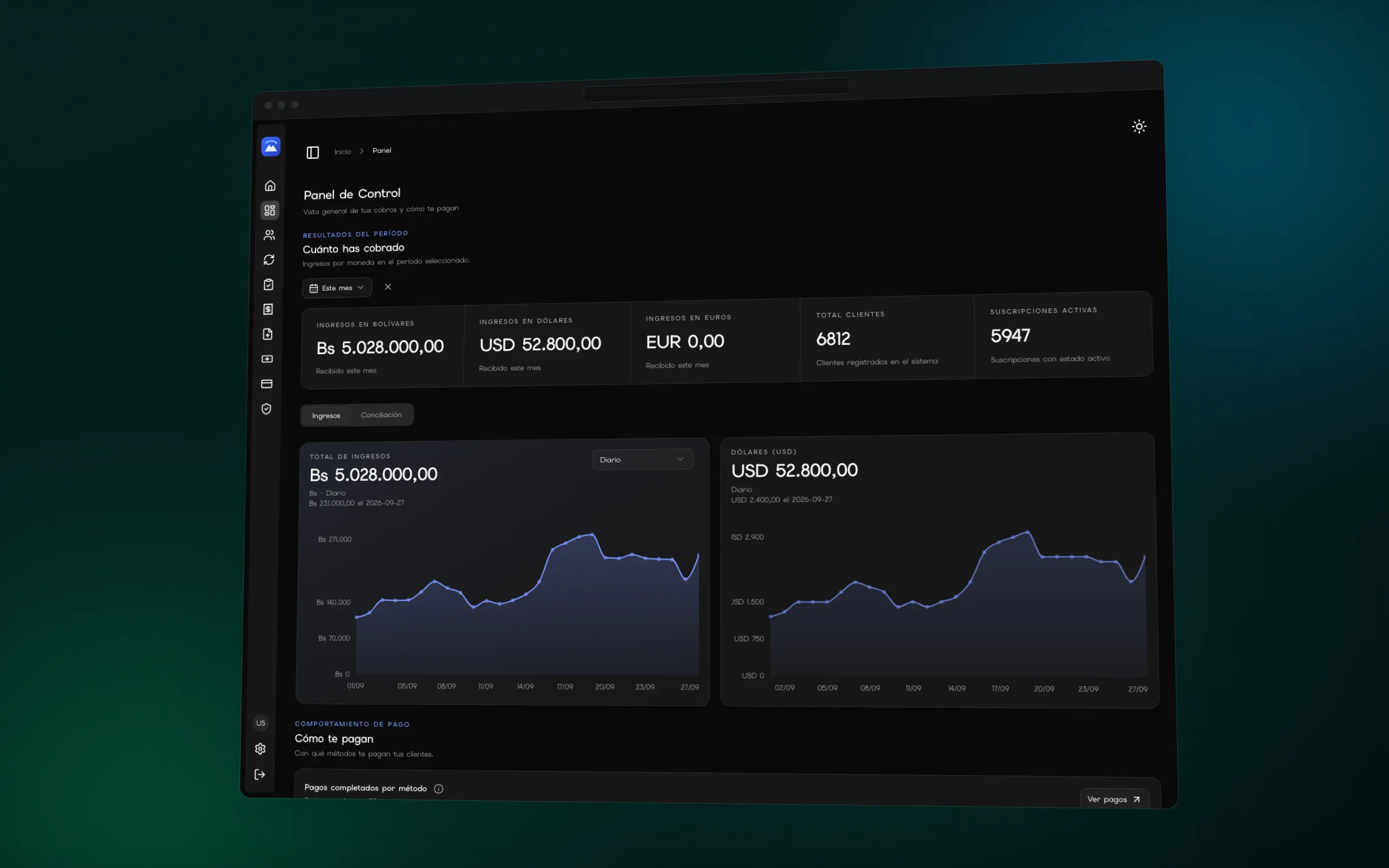This screenshot has width=1389, height=868.
Task: Click the browser address bar
Action: pos(716,90)
